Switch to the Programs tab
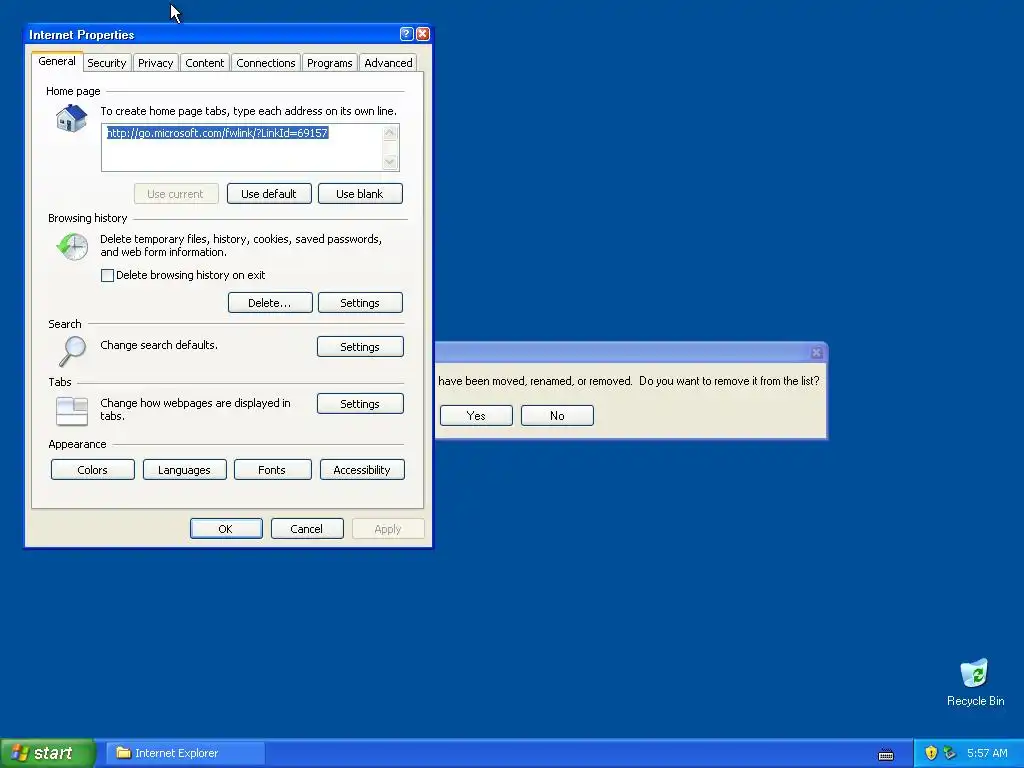1024x768 pixels. (x=330, y=63)
